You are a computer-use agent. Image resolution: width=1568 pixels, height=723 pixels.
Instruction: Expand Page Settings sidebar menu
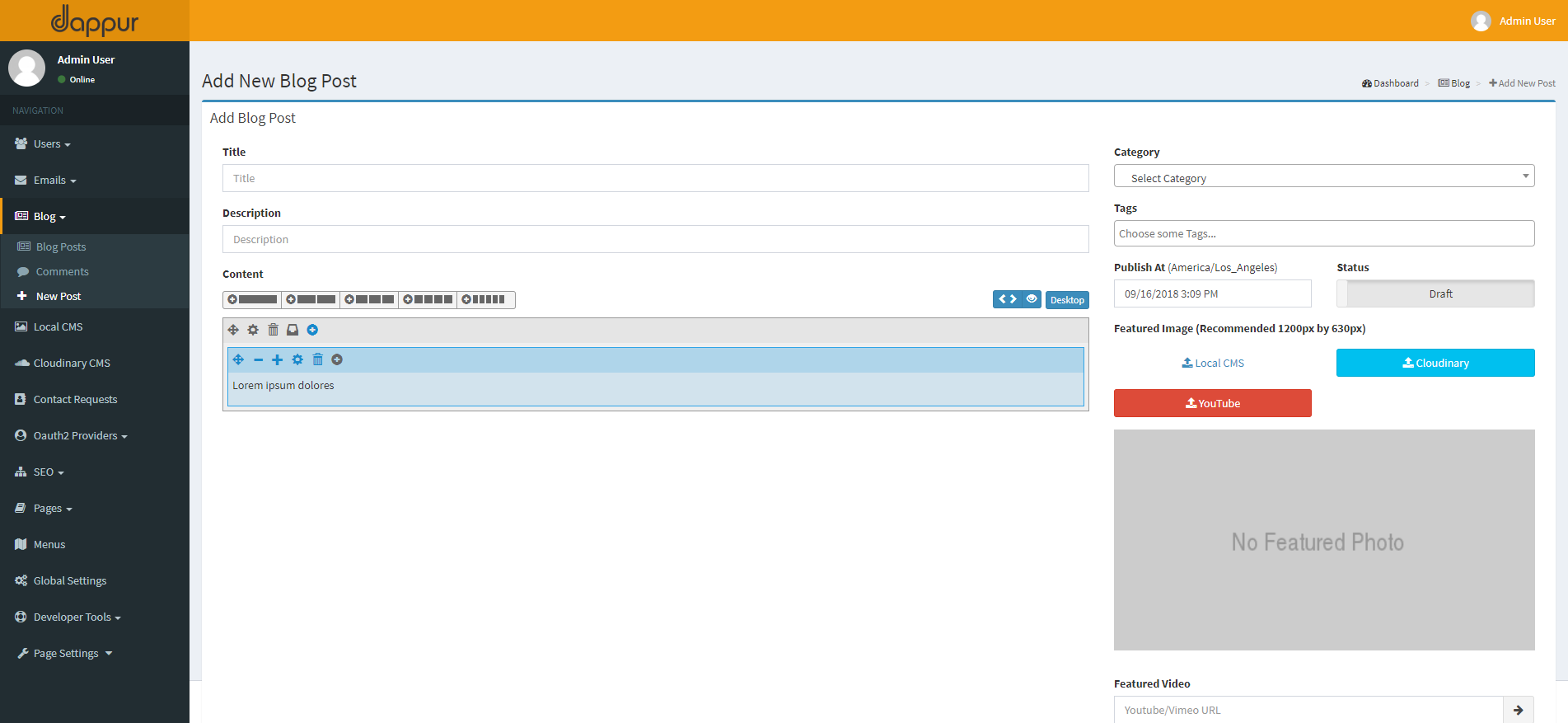tap(95, 653)
